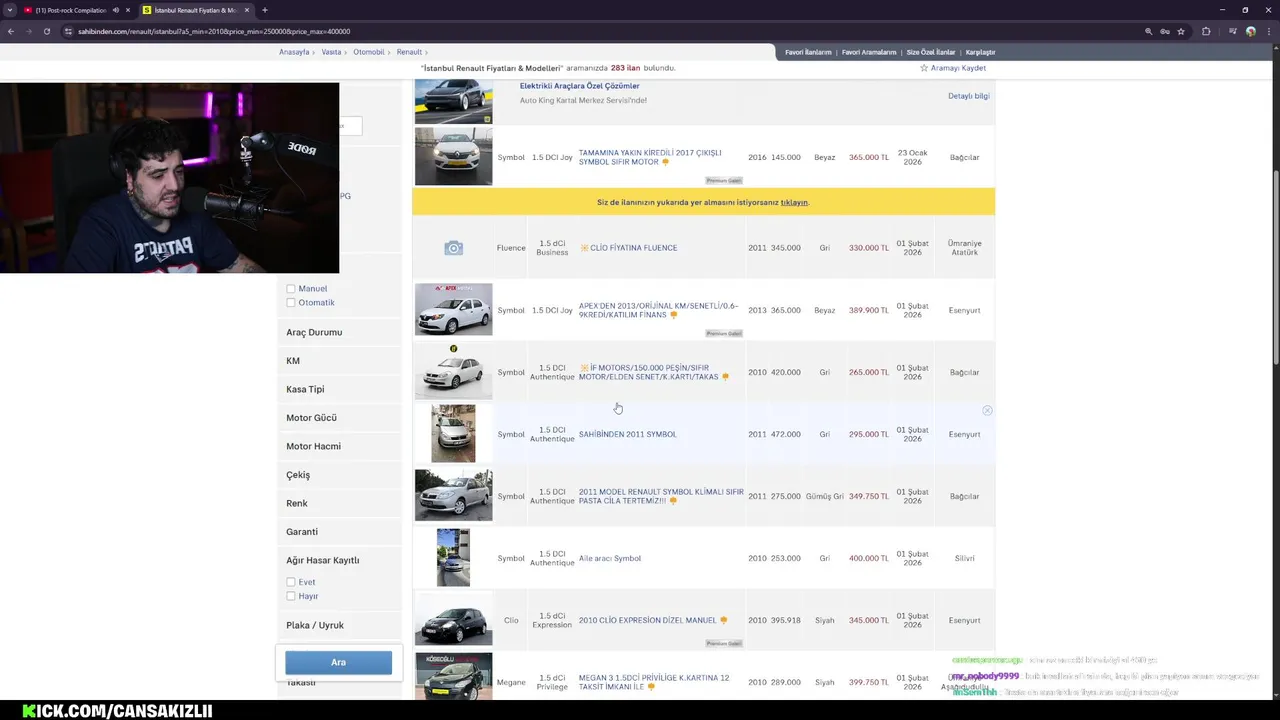Image resolution: width=1280 pixels, height=720 pixels.
Task: Click the 295.000 TL price cell
Action: click(x=869, y=434)
